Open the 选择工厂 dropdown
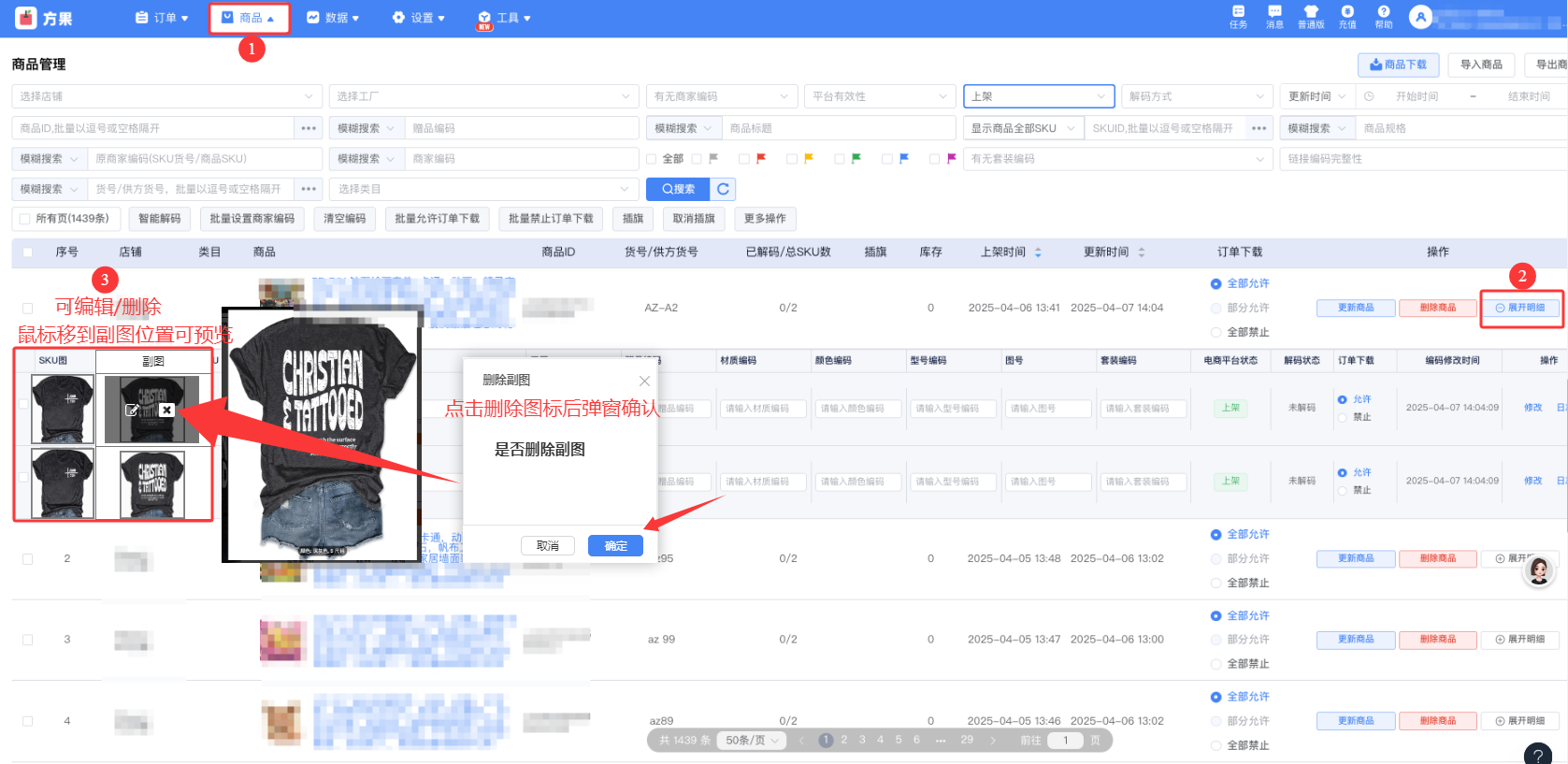Screen dimensions: 1568x764 click(x=484, y=96)
